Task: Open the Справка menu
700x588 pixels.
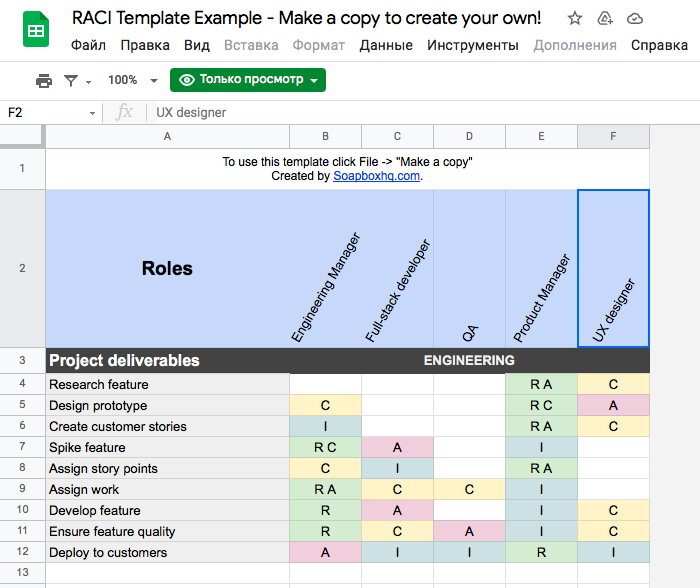Action: point(659,45)
